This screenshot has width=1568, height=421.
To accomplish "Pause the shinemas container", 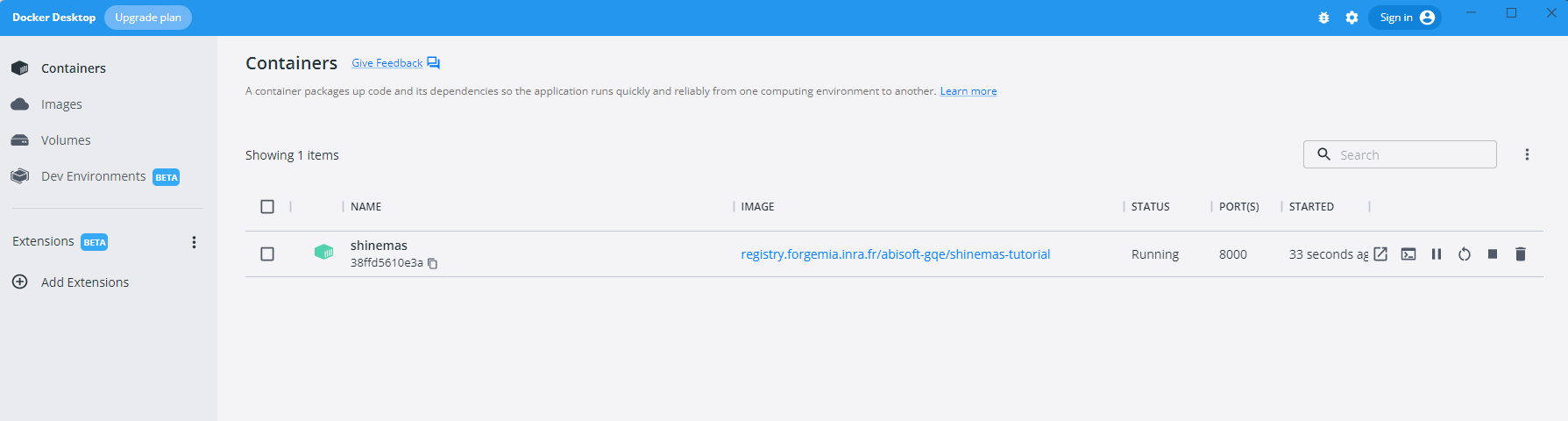I will pyautogui.click(x=1437, y=254).
